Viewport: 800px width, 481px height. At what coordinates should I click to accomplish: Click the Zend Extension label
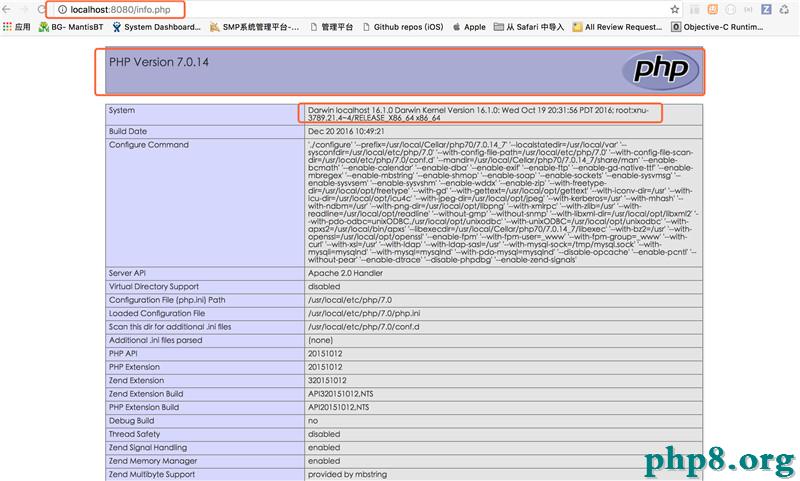(136, 381)
